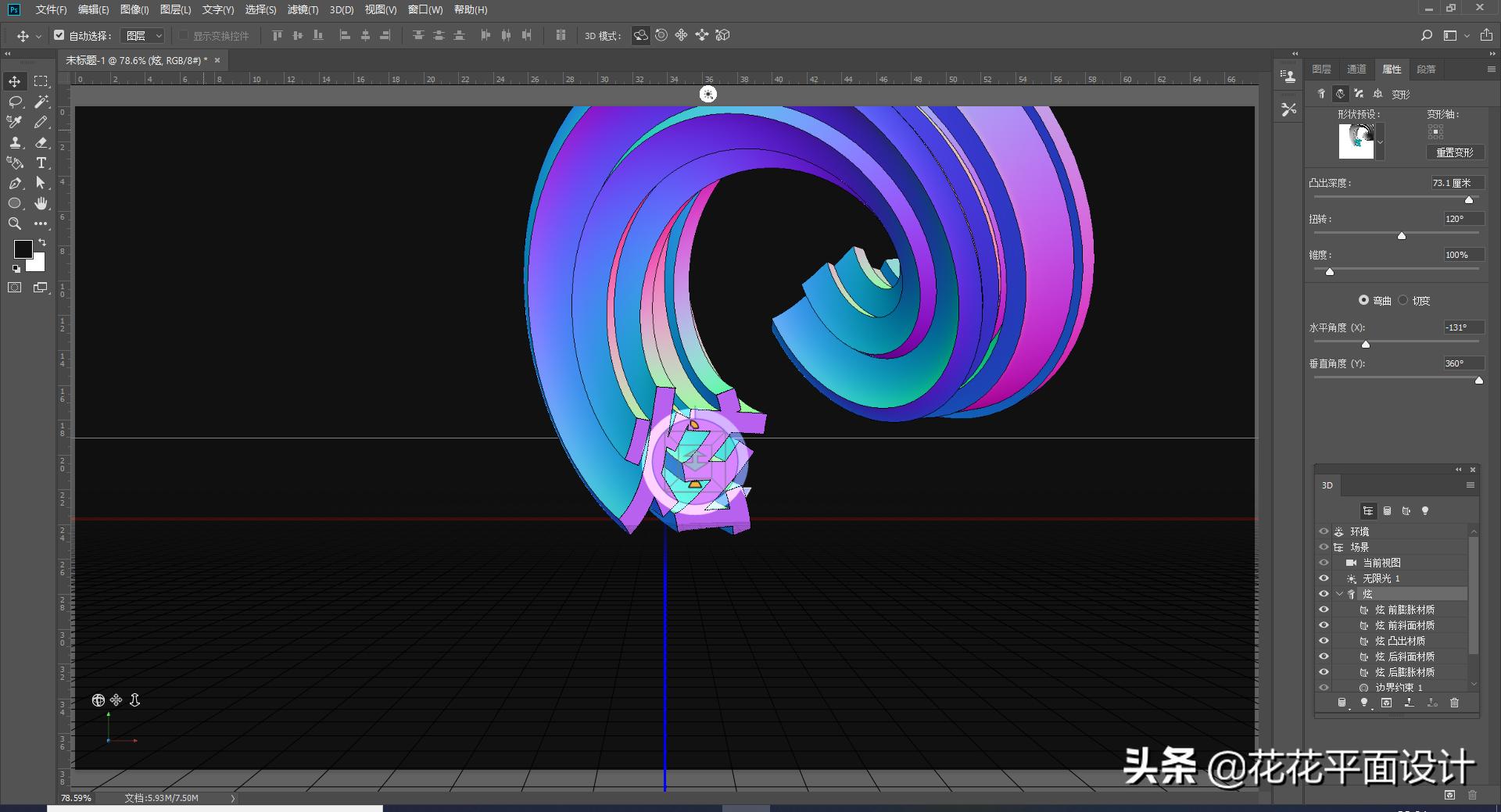Collapse the 炫 3D object tree
The height and width of the screenshot is (812, 1501).
[1339, 594]
